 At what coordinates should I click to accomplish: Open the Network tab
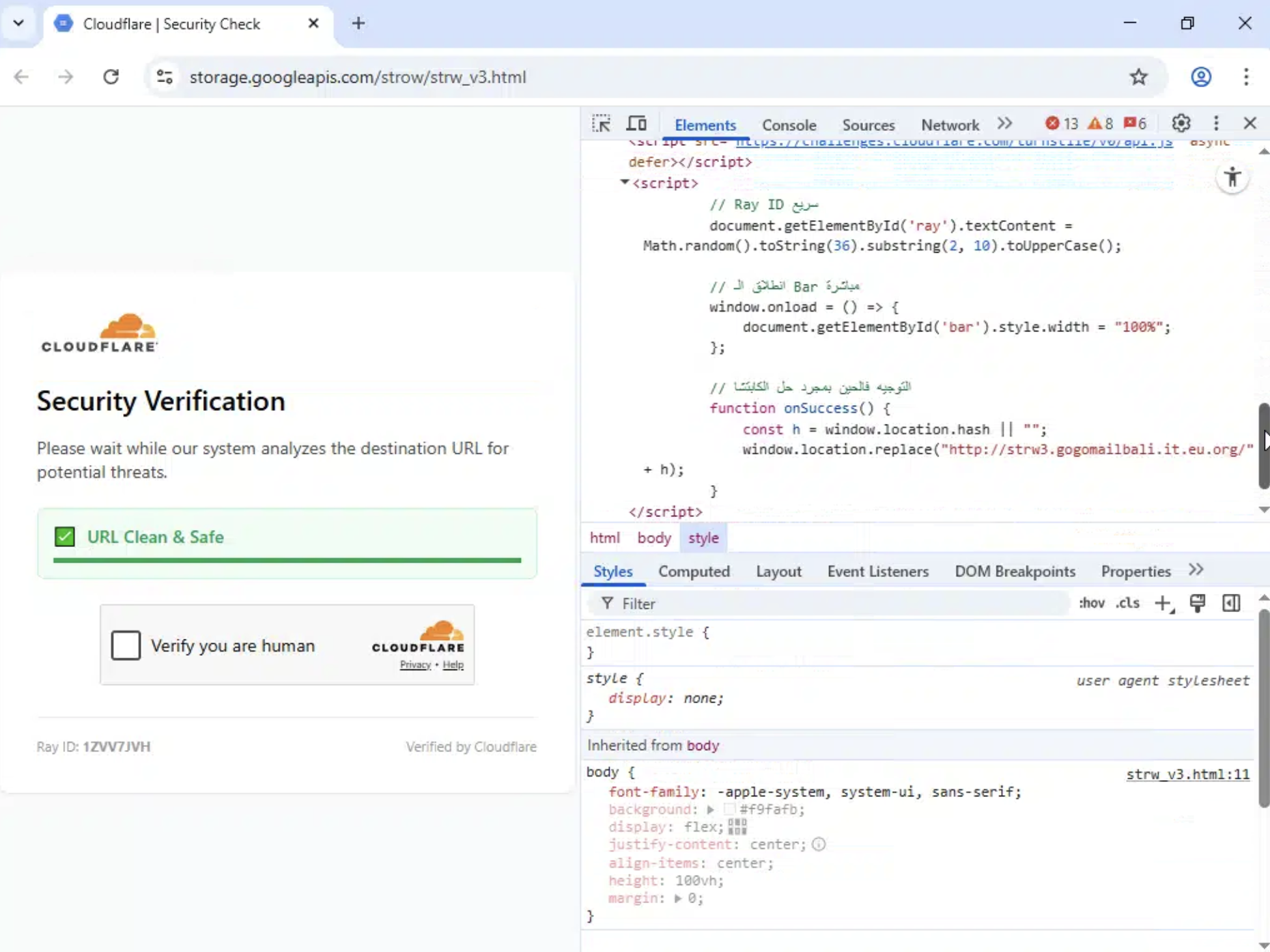(x=950, y=124)
